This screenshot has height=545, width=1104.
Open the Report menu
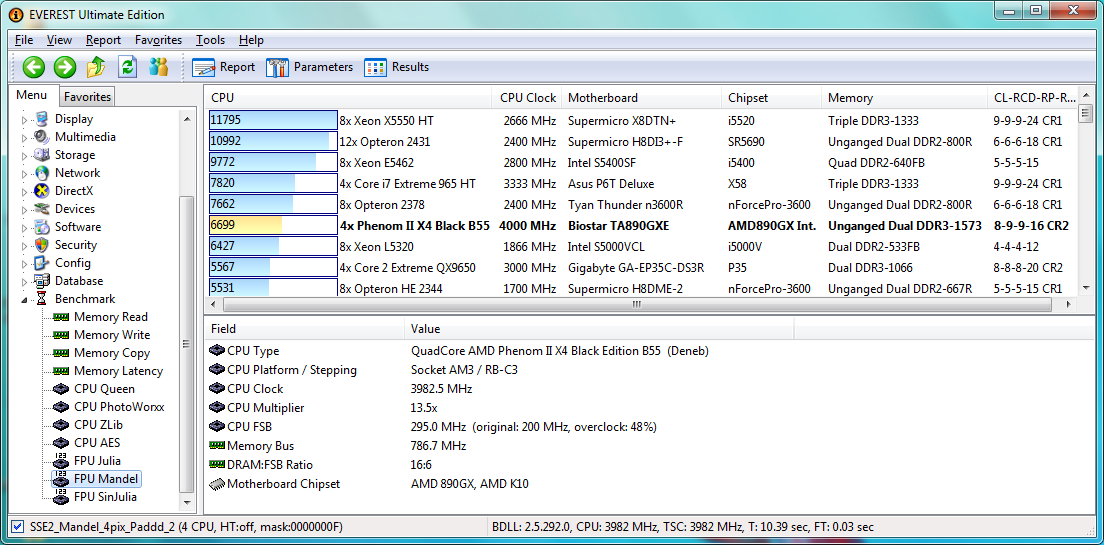point(104,40)
